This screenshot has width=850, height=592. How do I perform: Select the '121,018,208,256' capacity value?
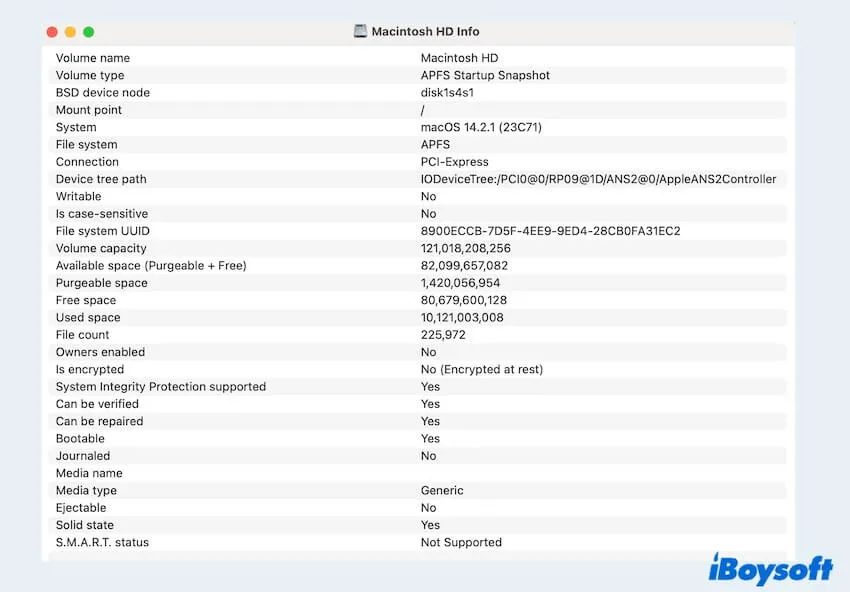tap(466, 248)
